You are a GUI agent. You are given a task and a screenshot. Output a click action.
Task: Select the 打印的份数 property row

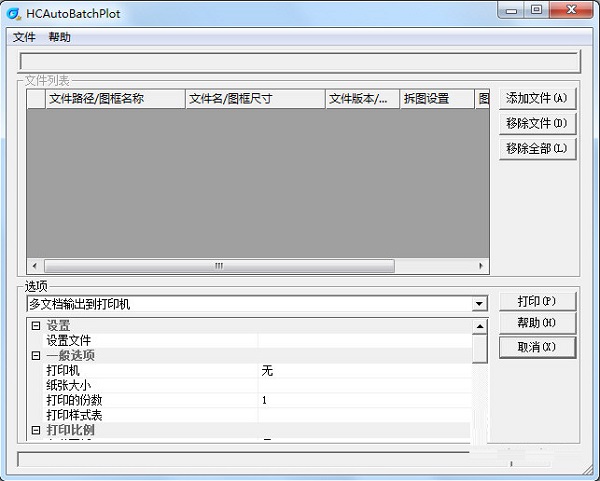coord(259,400)
